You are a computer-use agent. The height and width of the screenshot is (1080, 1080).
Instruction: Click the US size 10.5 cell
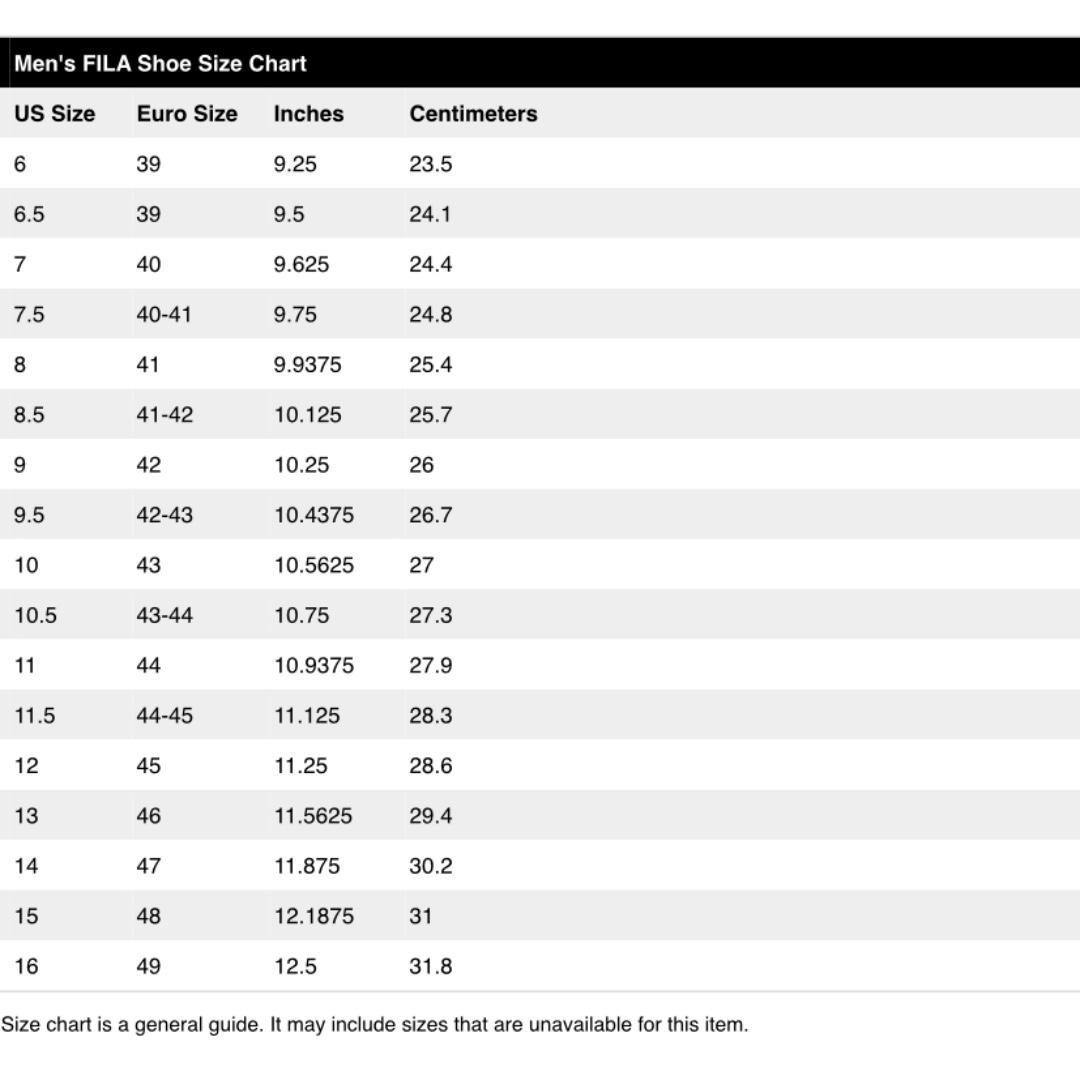[x=35, y=615]
